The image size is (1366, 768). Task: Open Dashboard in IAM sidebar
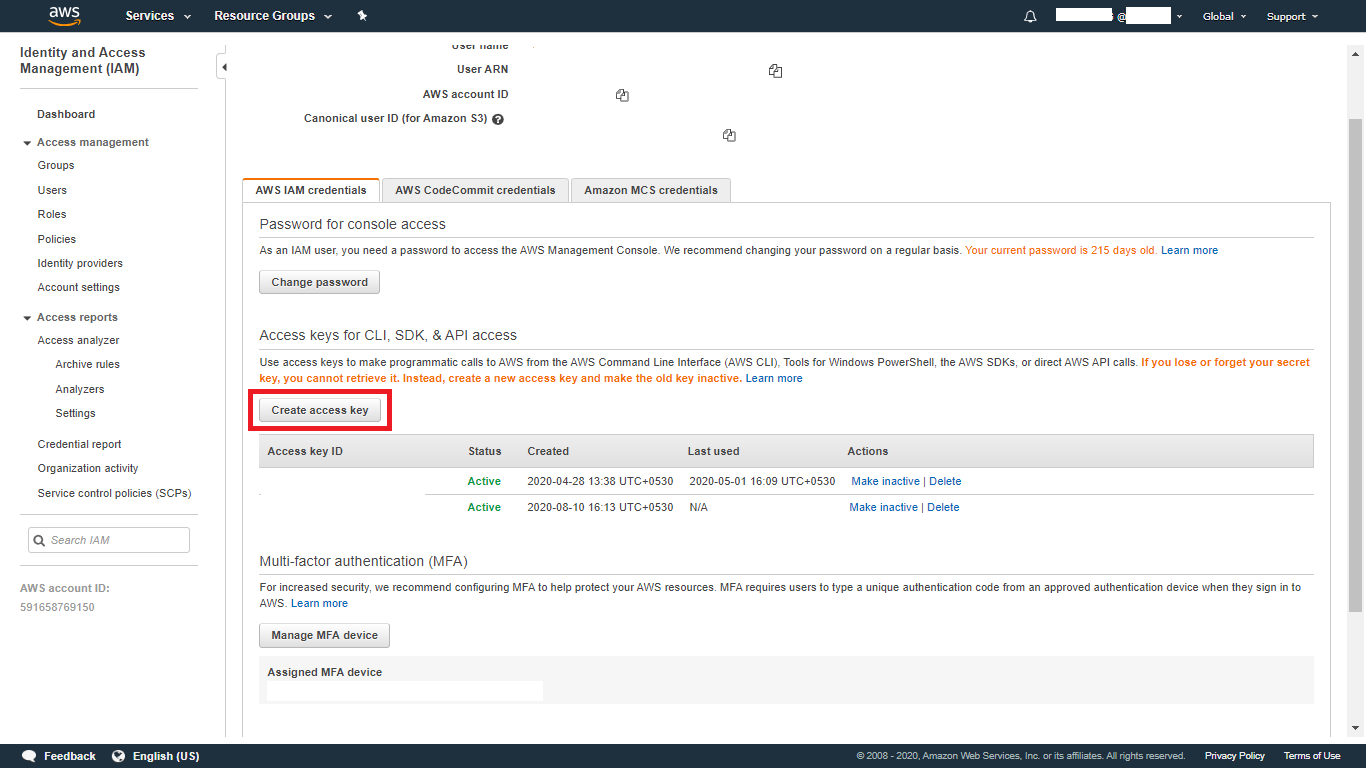[66, 114]
